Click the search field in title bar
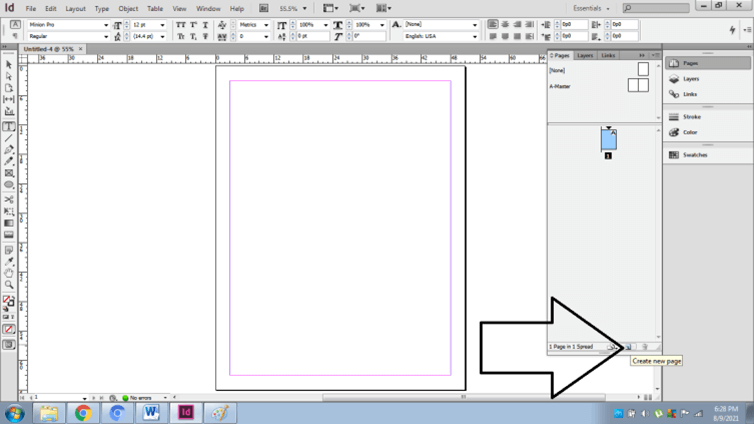This screenshot has width=754, height=424. [x=656, y=8]
